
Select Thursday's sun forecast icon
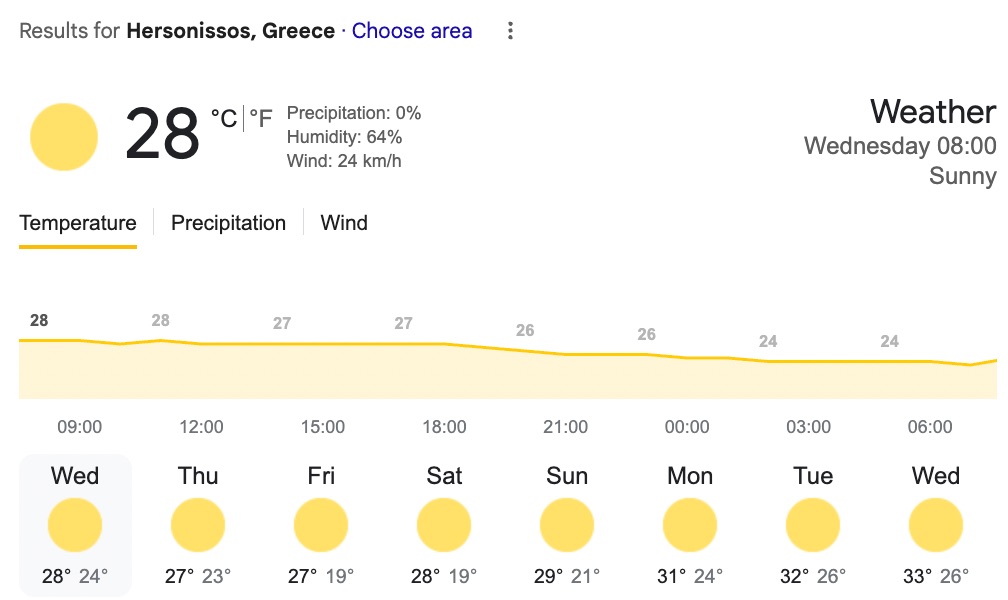(198, 525)
